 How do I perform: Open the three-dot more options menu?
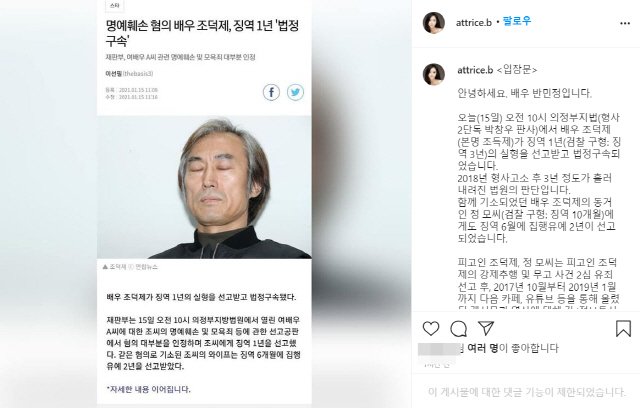[x=625, y=23]
